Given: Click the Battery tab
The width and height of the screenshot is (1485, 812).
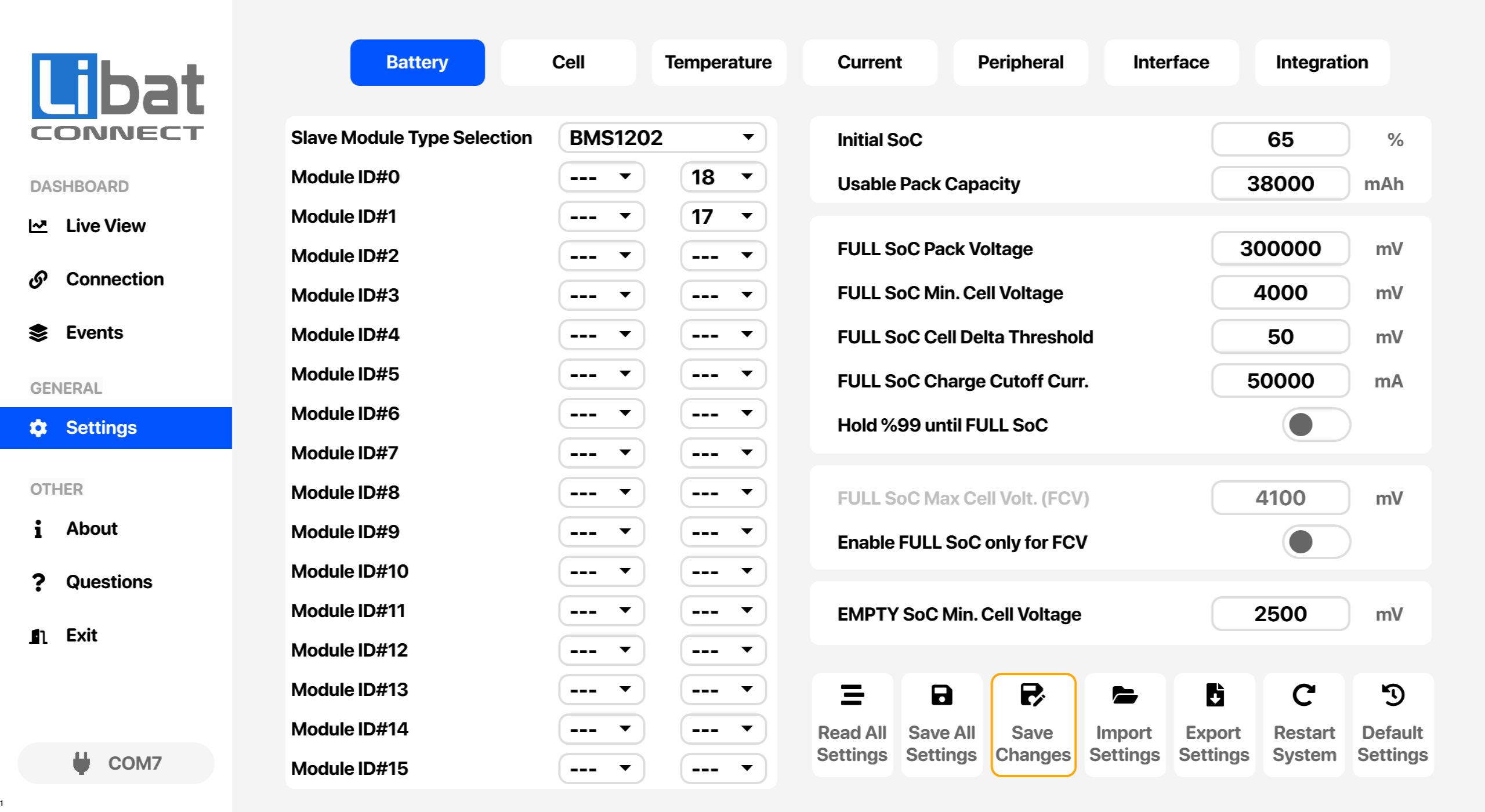Looking at the screenshot, I should [417, 63].
